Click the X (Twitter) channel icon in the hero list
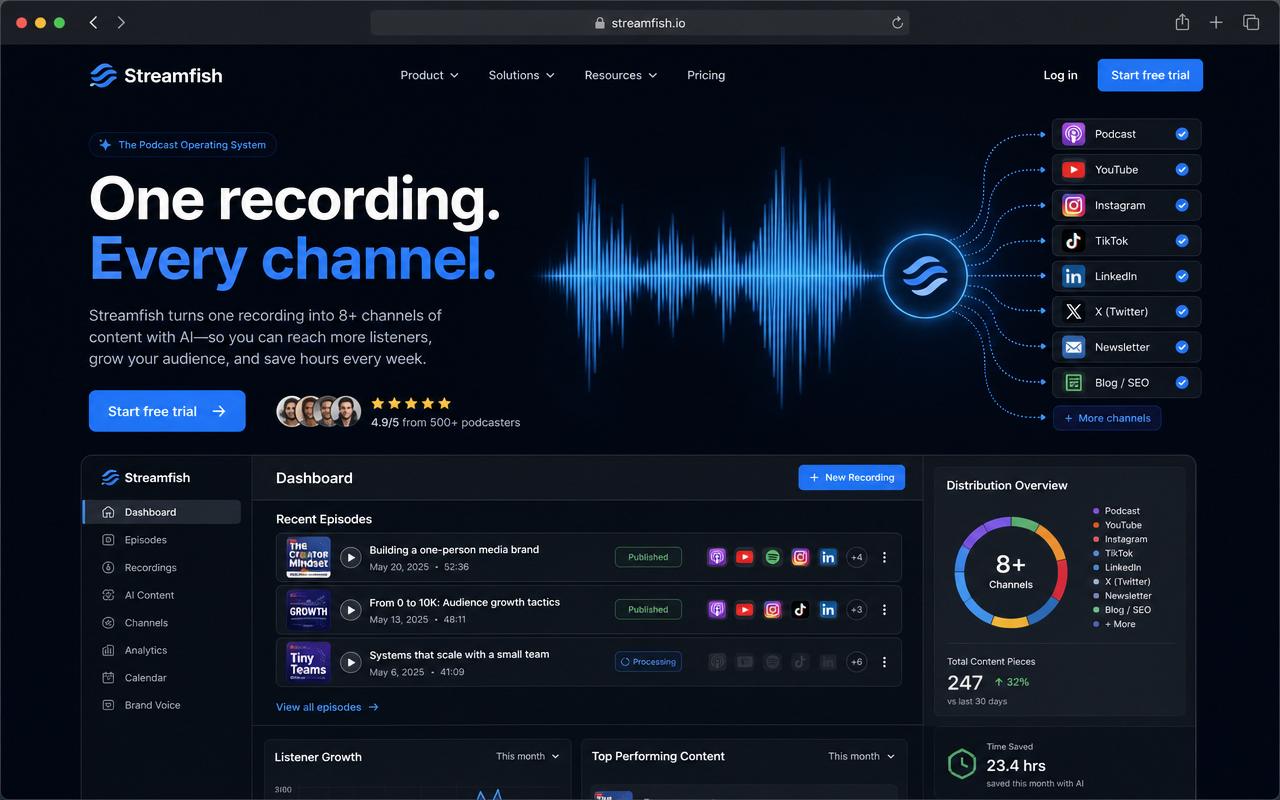This screenshot has width=1280, height=800. point(1073,312)
